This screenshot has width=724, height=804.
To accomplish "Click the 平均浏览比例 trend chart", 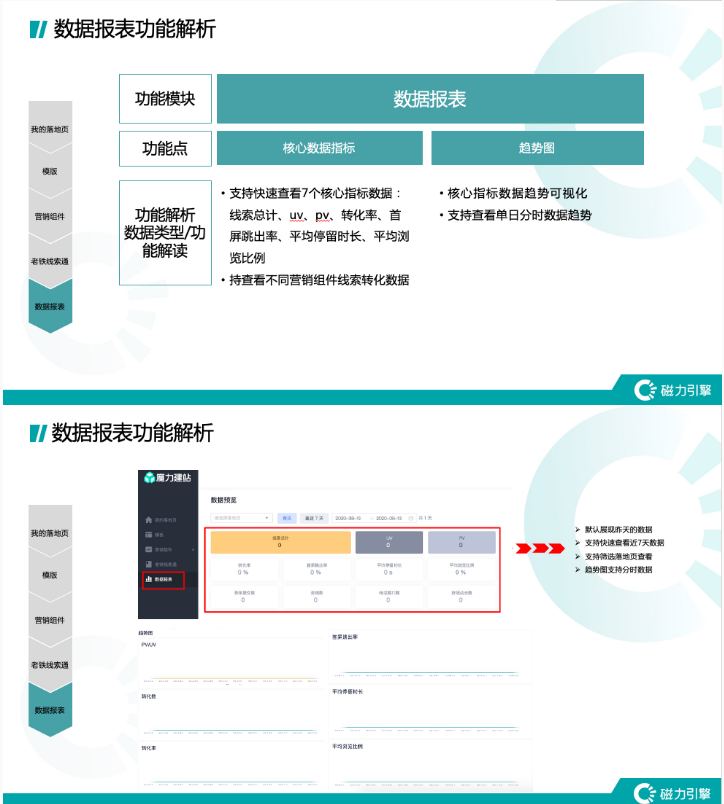I will (430, 766).
